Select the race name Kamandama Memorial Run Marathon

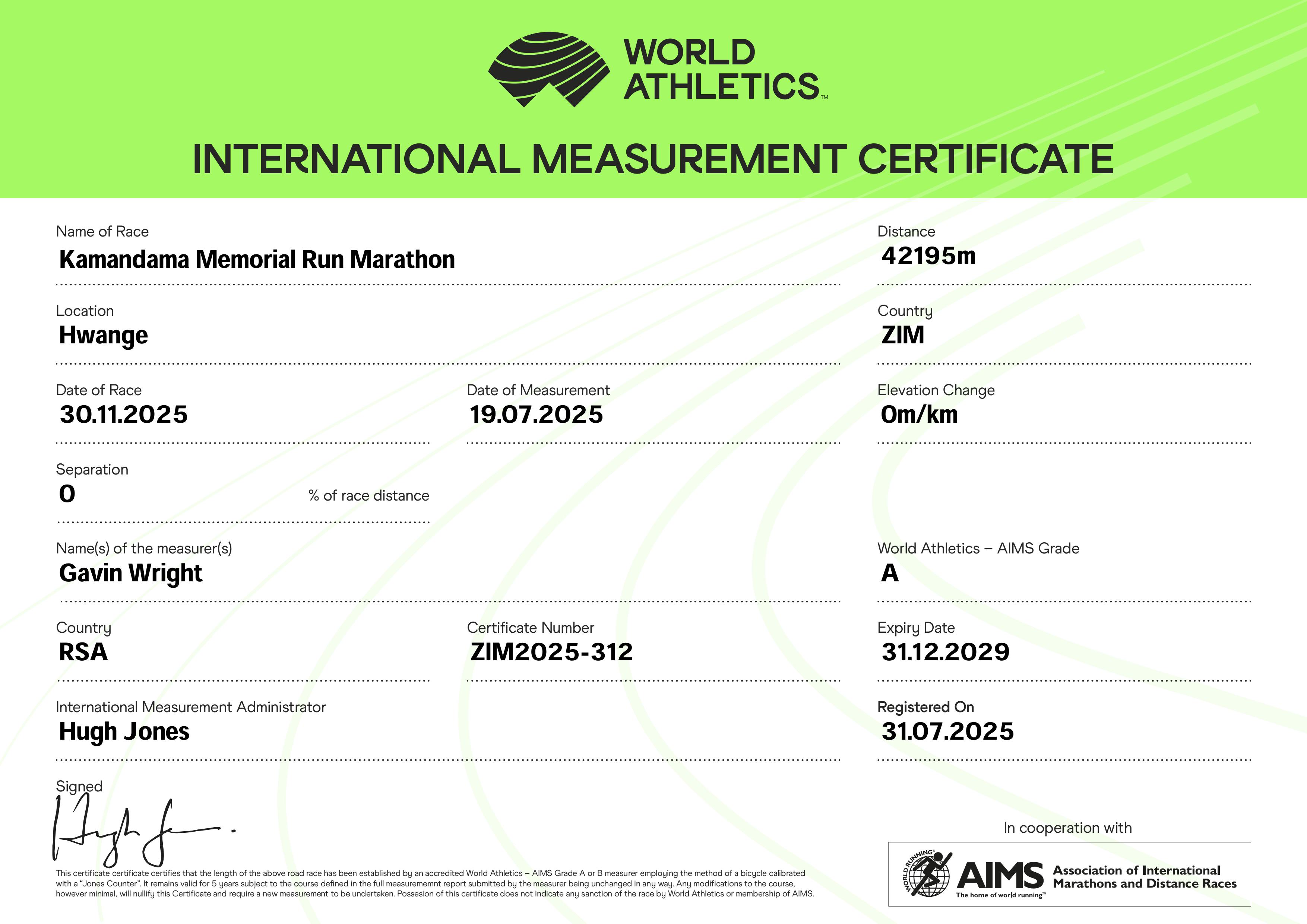(x=257, y=260)
